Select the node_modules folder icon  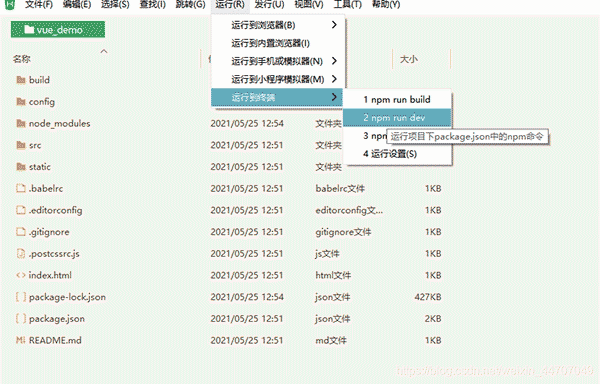[21, 124]
